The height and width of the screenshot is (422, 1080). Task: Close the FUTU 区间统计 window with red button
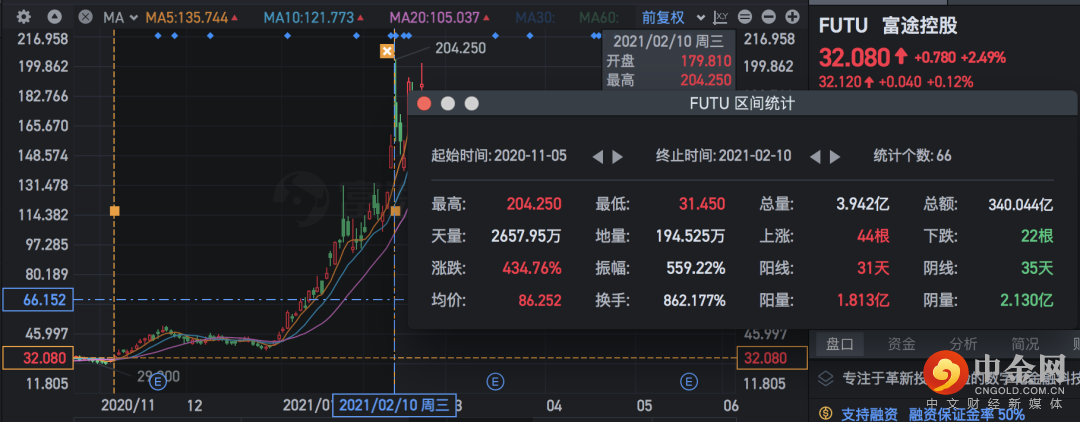coord(424,104)
